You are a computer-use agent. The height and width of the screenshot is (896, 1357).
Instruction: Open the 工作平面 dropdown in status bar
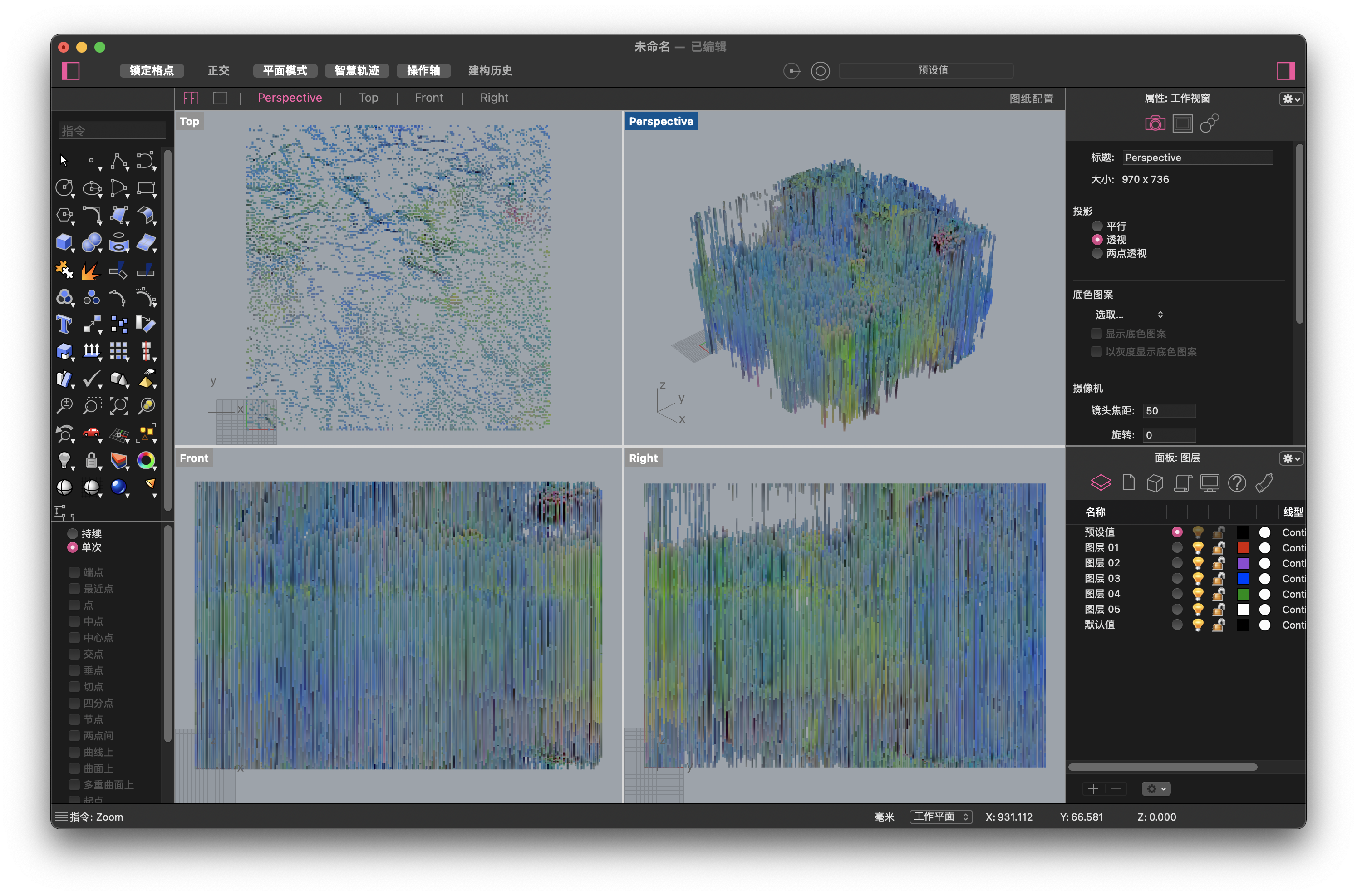pos(940,817)
